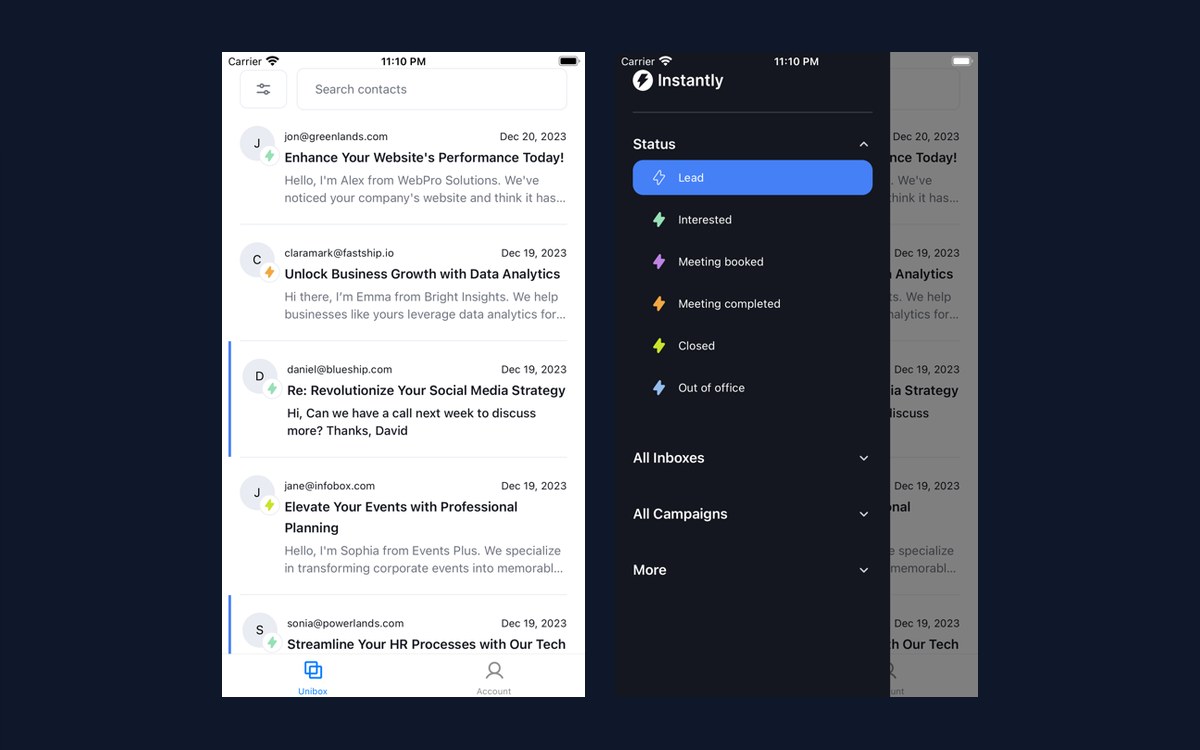Screen dimensions: 1200x750
Task: Click the yellow-green bolt icon for Closed
Action: click(659, 346)
